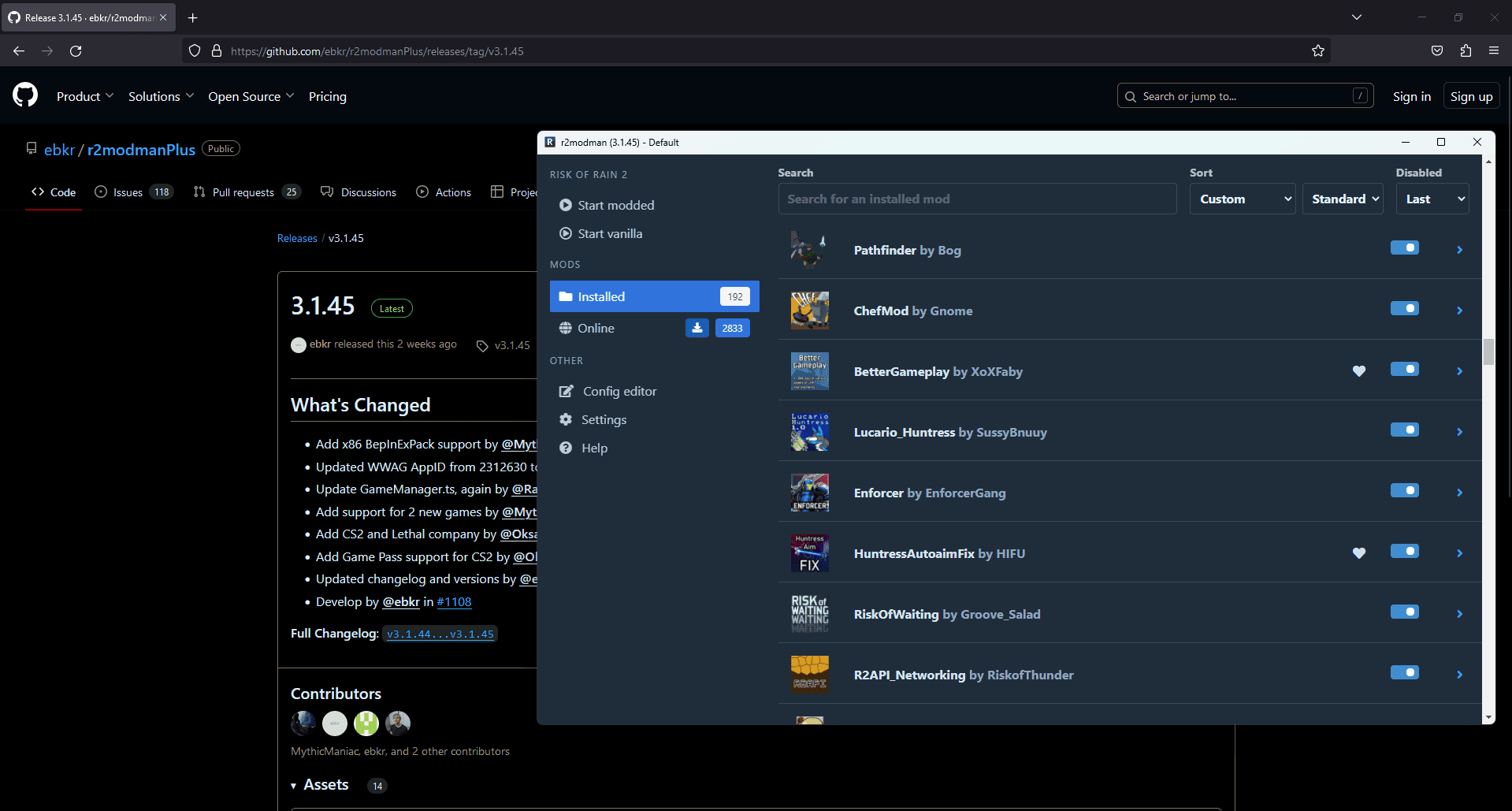Open pull request #1108 link

click(454, 601)
